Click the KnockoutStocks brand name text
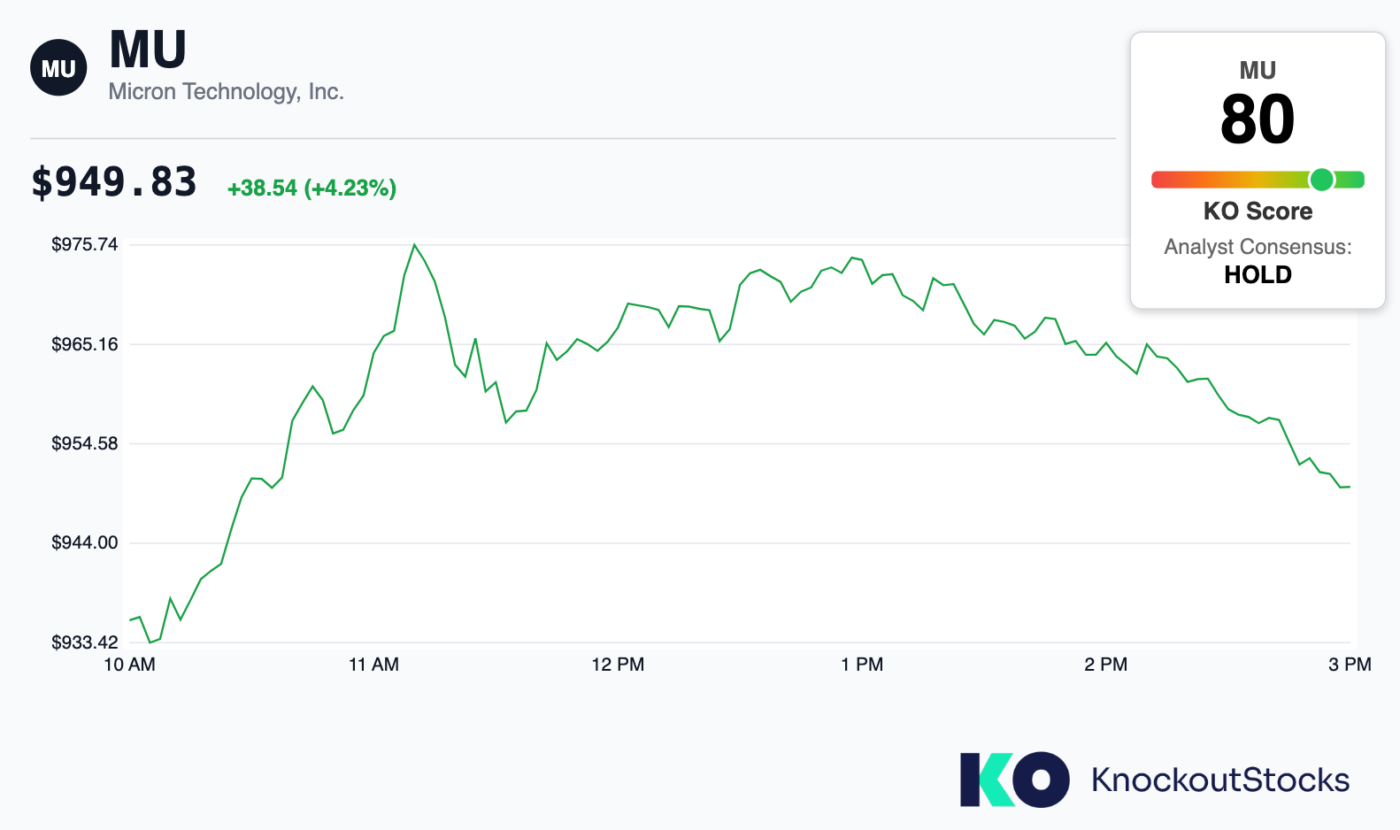 [x=1220, y=779]
